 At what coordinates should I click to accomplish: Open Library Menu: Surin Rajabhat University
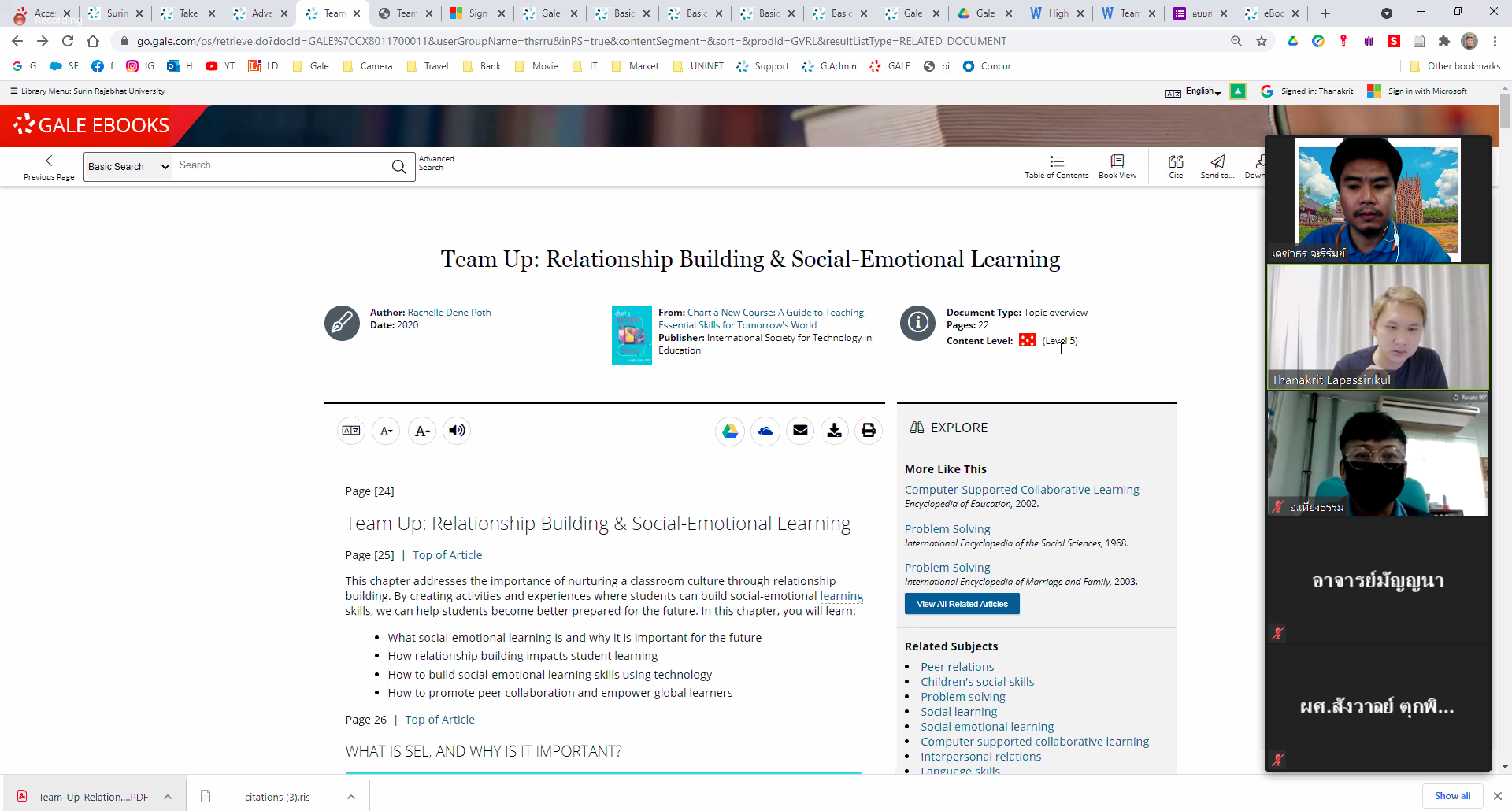point(87,91)
